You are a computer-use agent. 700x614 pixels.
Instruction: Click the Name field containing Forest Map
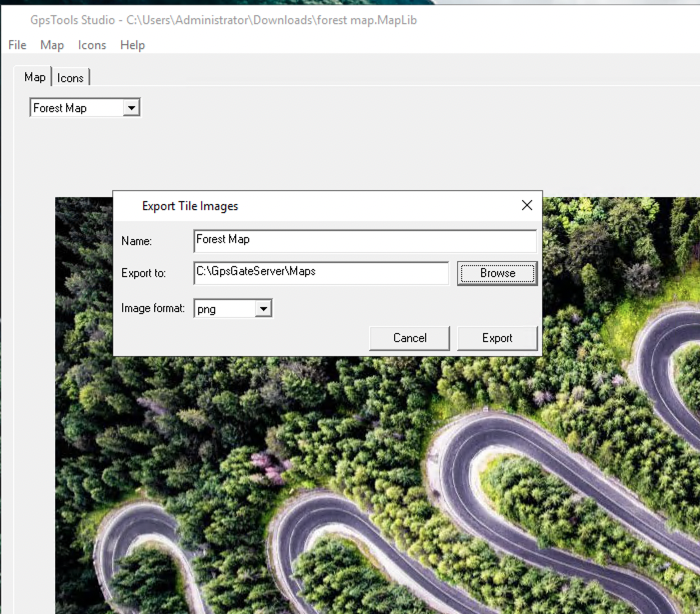click(365, 241)
